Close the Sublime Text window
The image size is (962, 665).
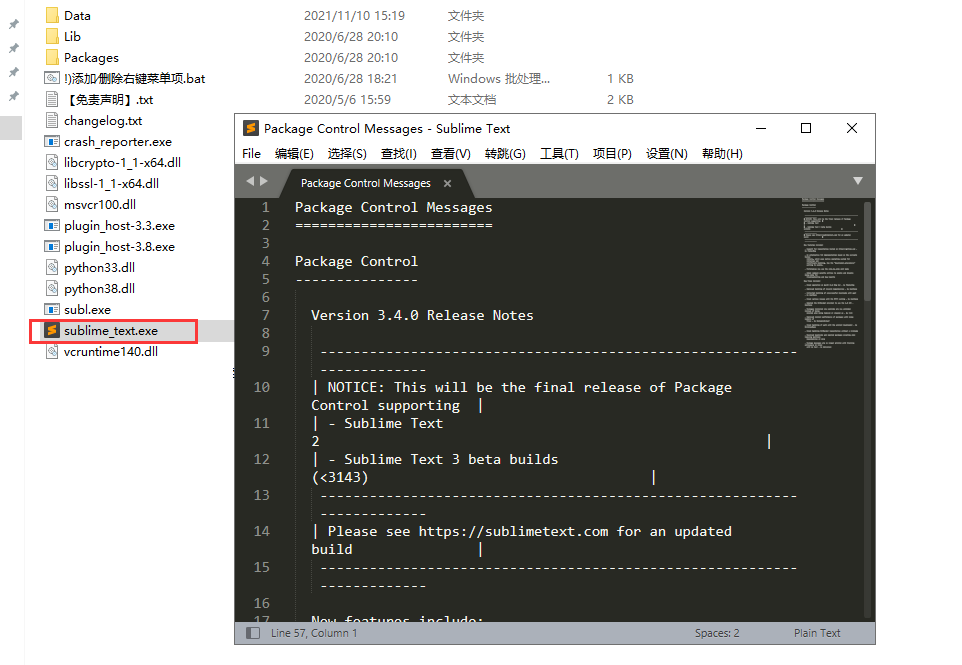852,128
